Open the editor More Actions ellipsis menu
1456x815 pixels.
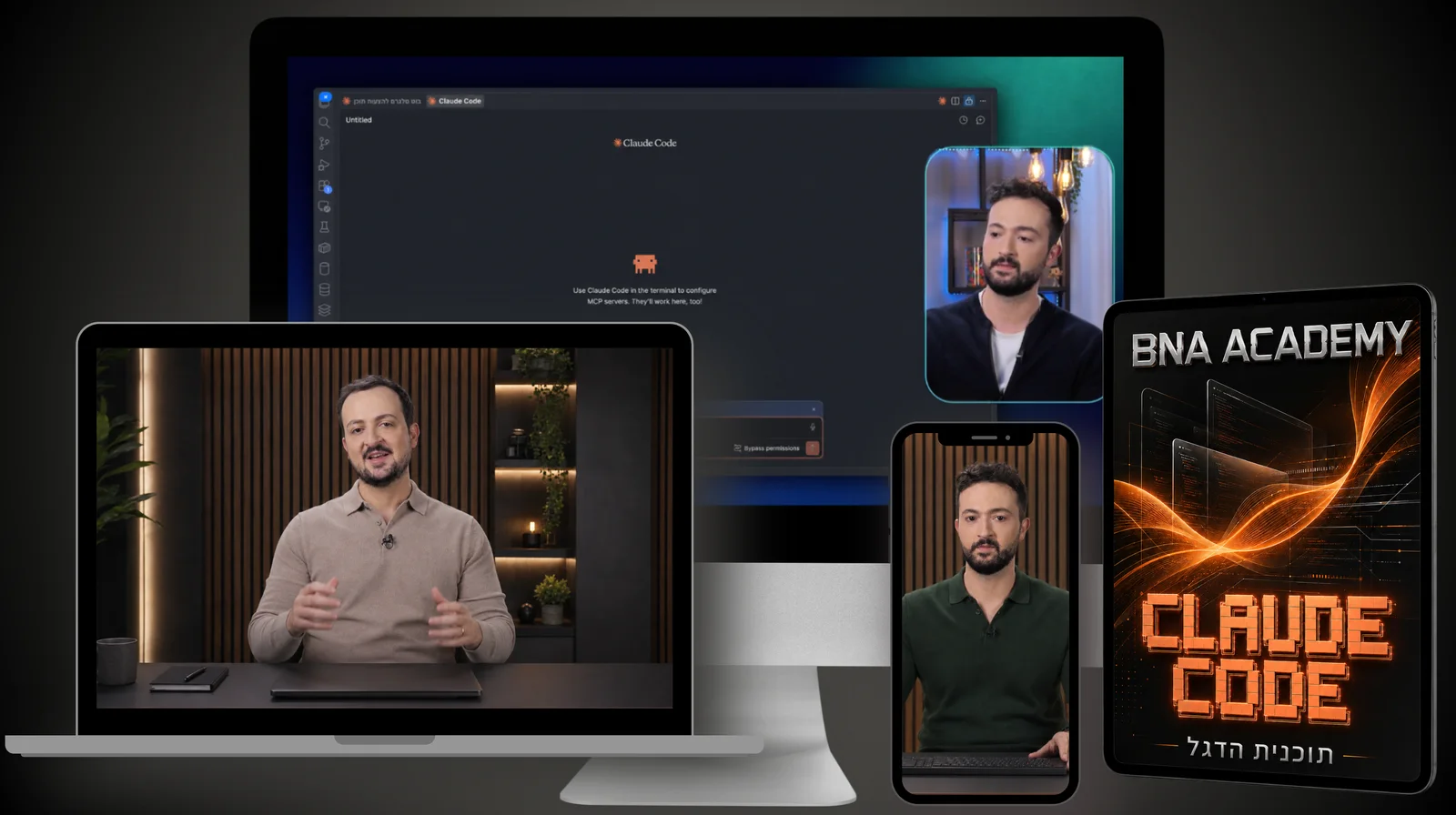[983, 101]
